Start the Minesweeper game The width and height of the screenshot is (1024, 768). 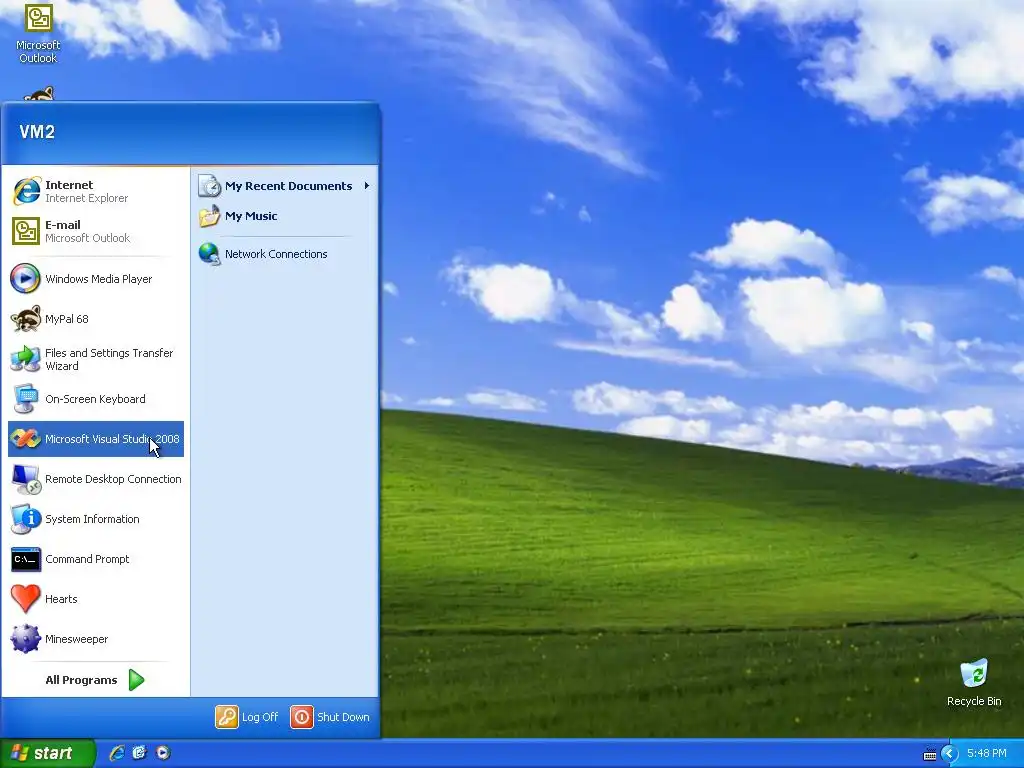point(96,639)
